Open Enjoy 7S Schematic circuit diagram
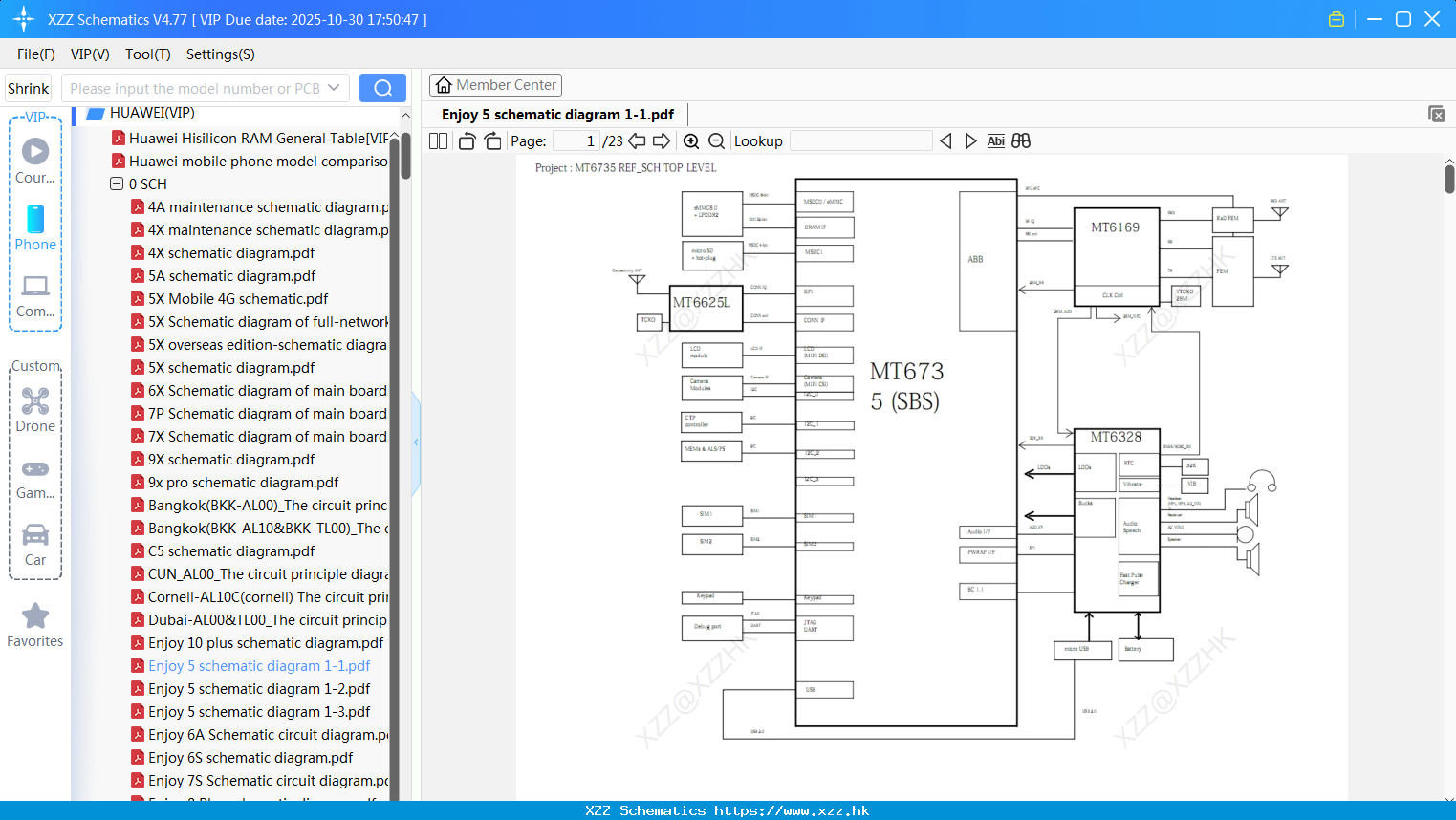Screen dimensions: 1456x820 point(260,781)
